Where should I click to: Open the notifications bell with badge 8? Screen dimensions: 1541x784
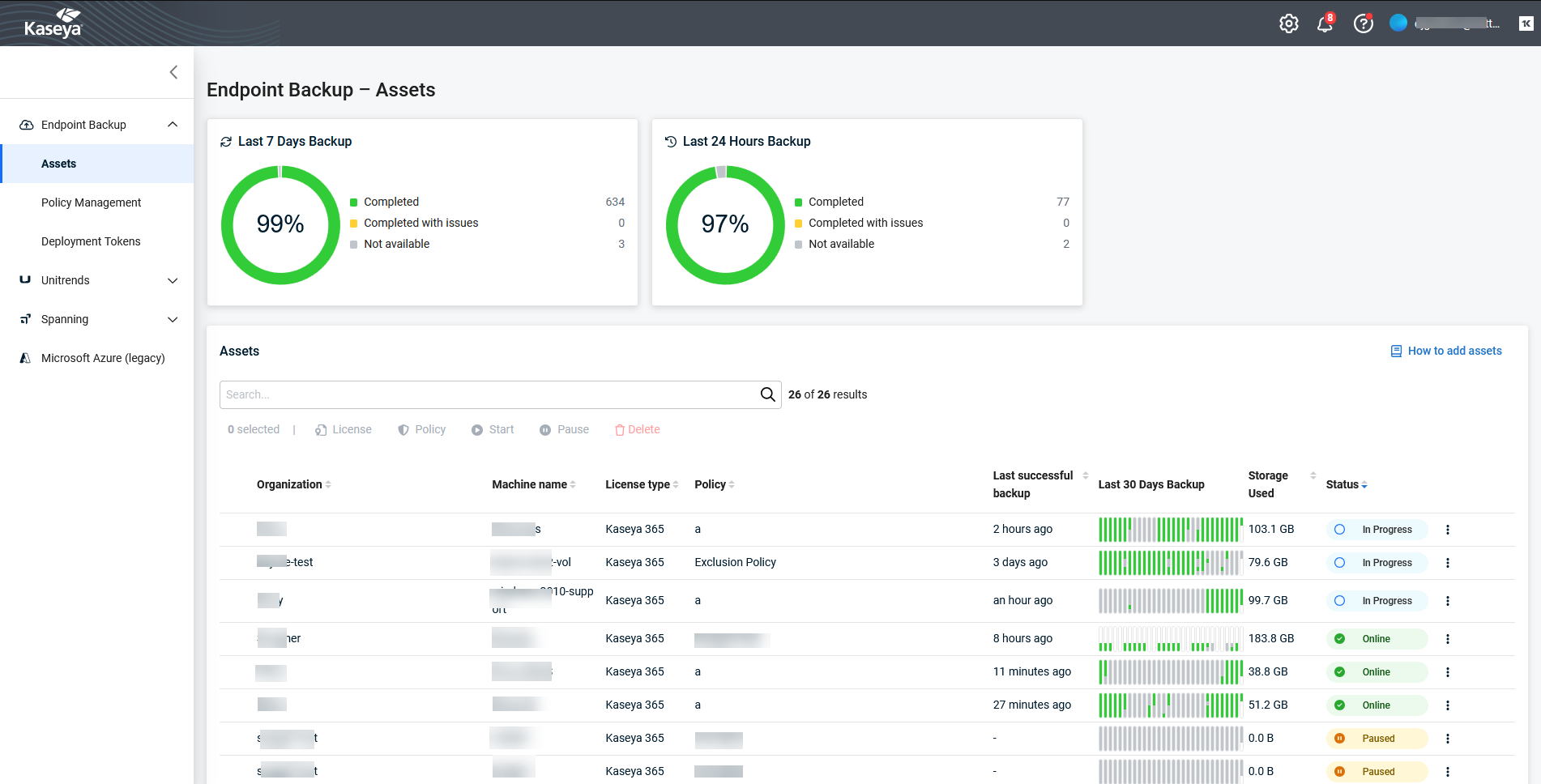(1325, 23)
